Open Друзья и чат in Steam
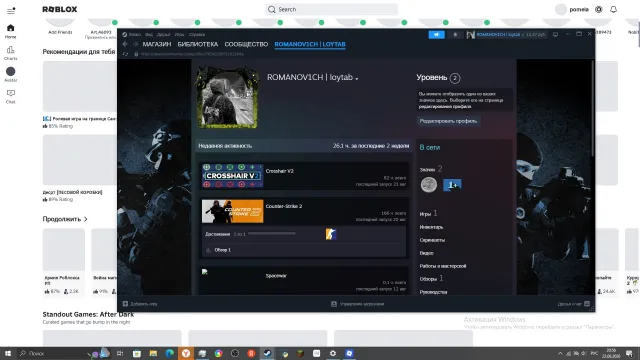 pyautogui.click(x=573, y=304)
